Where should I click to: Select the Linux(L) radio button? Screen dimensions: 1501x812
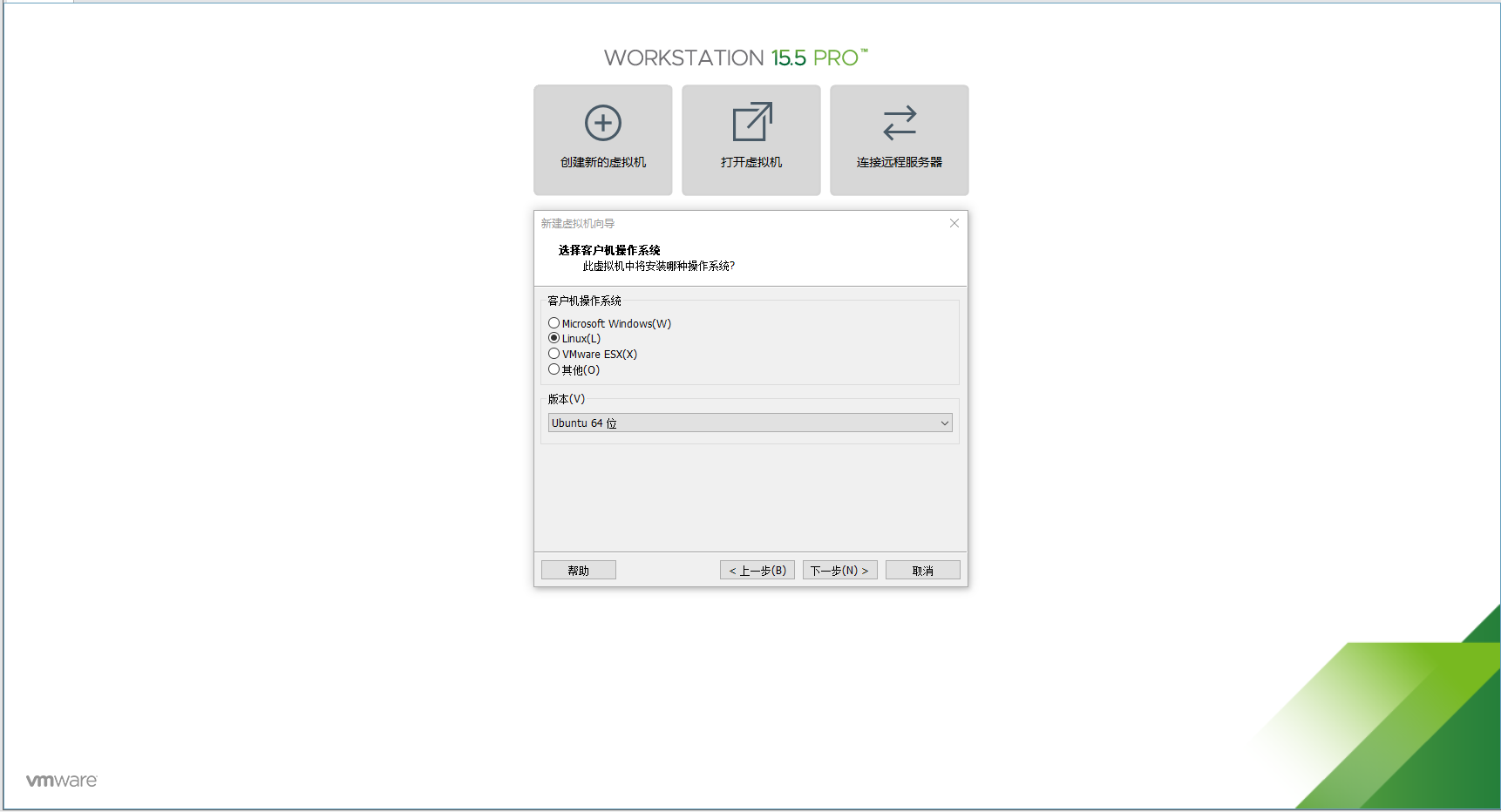coord(554,338)
